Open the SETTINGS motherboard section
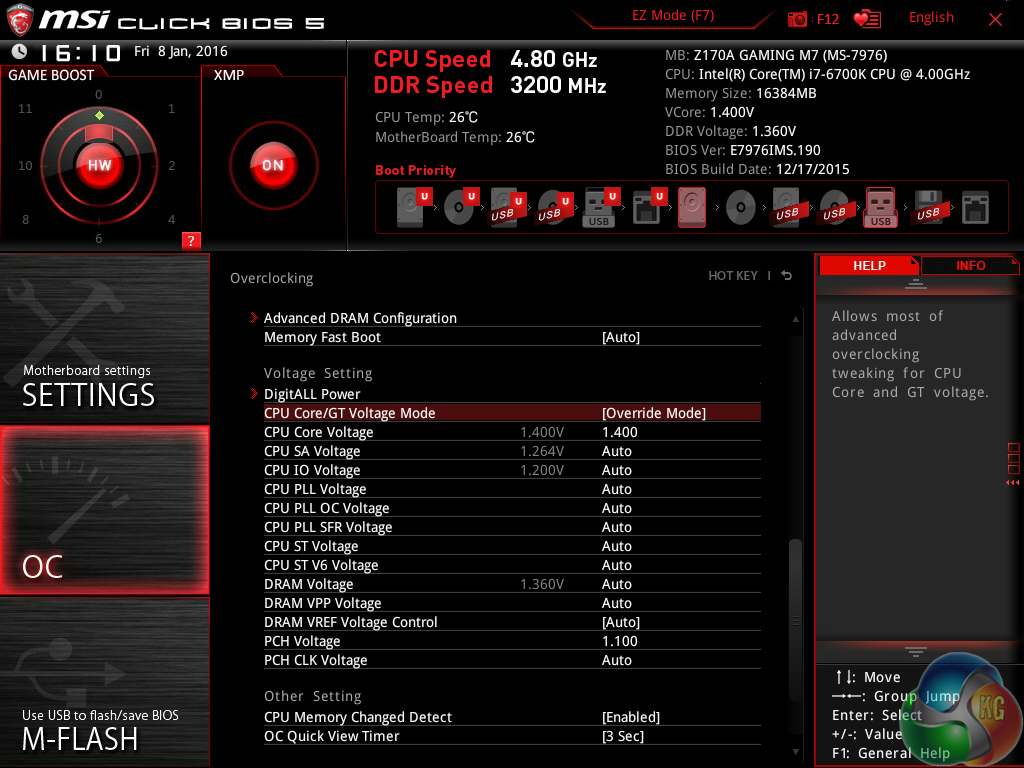This screenshot has width=1024, height=768. coord(104,338)
